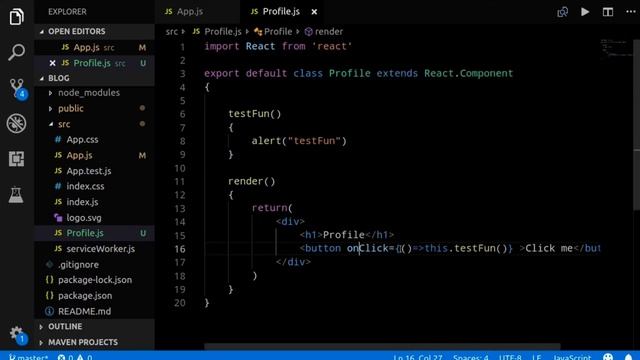640x360 pixels.
Task: Click line number 8 in gutter
Action: [x=182, y=141]
